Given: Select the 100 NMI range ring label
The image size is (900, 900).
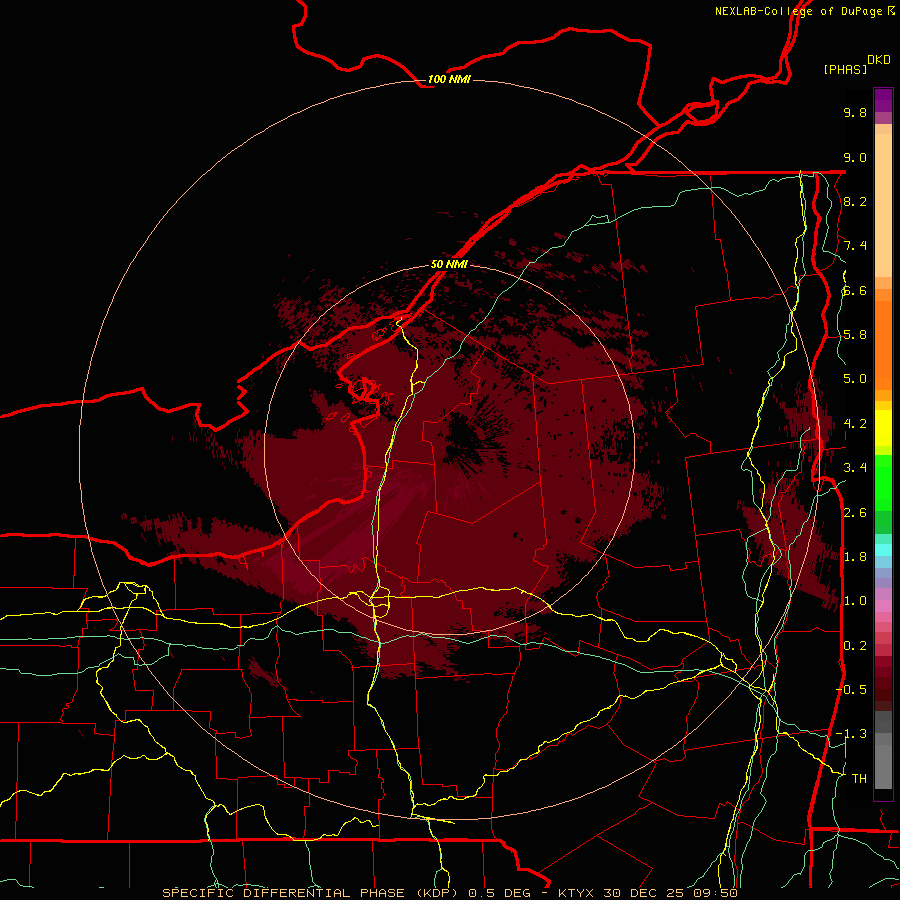Looking at the screenshot, I should (x=449, y=79).
